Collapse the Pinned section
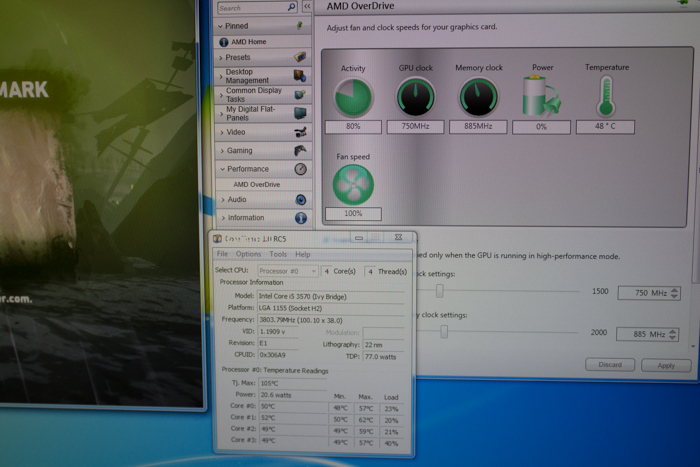 (x=220, y=26)
